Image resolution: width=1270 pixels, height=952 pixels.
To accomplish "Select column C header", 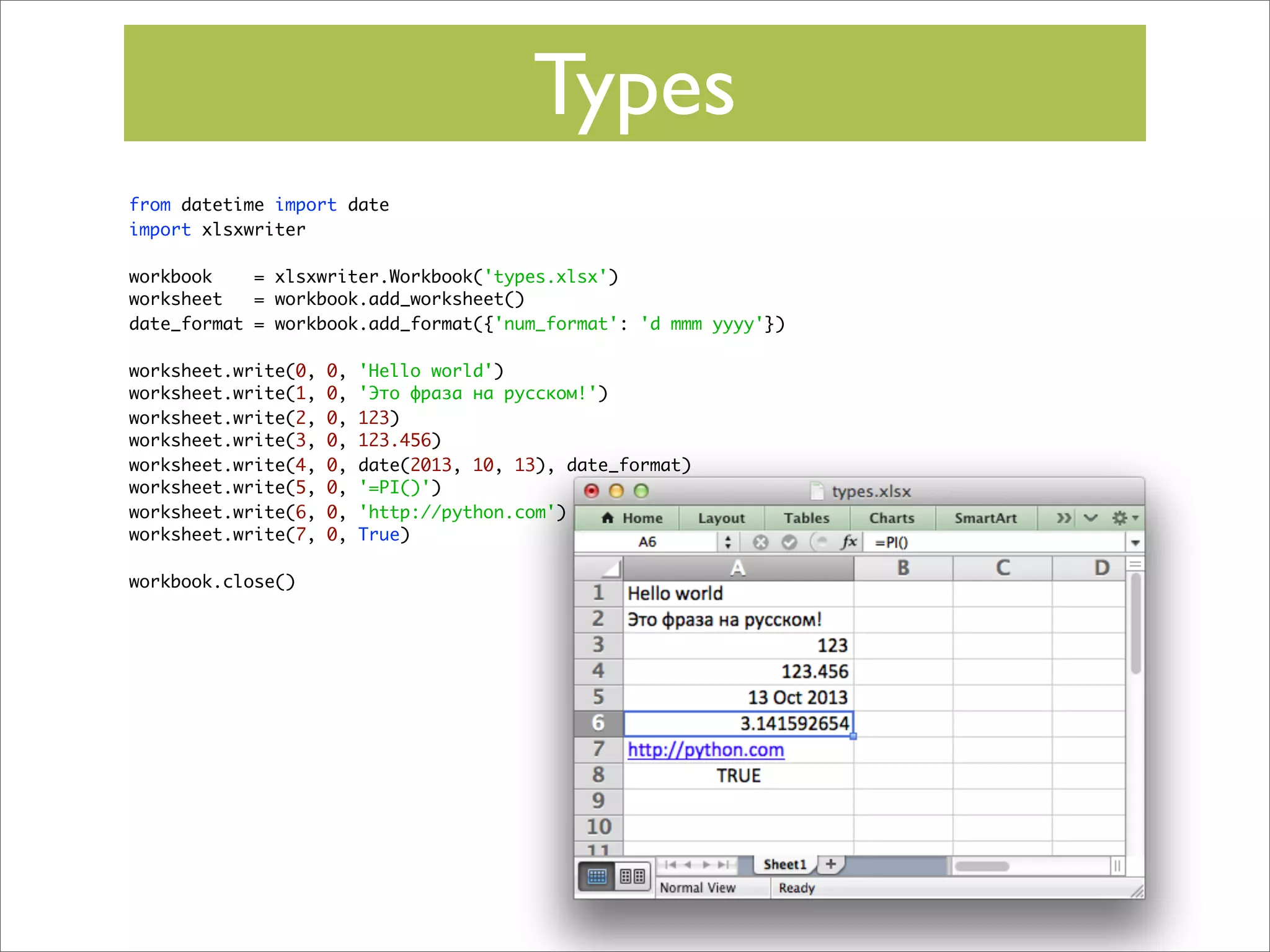I will (1003, 568).
